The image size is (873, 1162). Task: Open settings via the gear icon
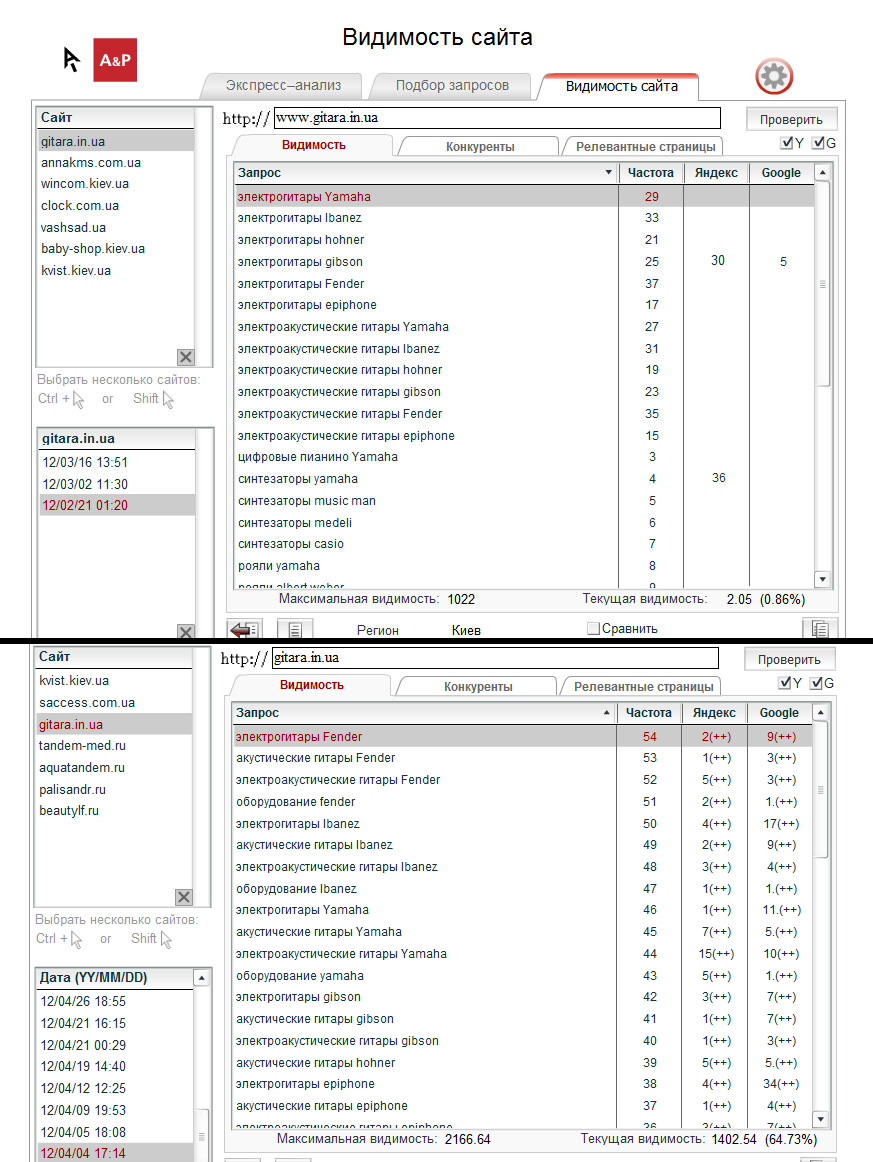pos(774,76)
